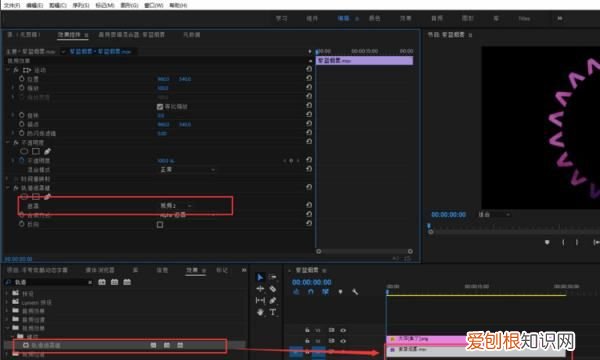Collapse the Motion effect group
Screen dimensions: 600x360
8,70
